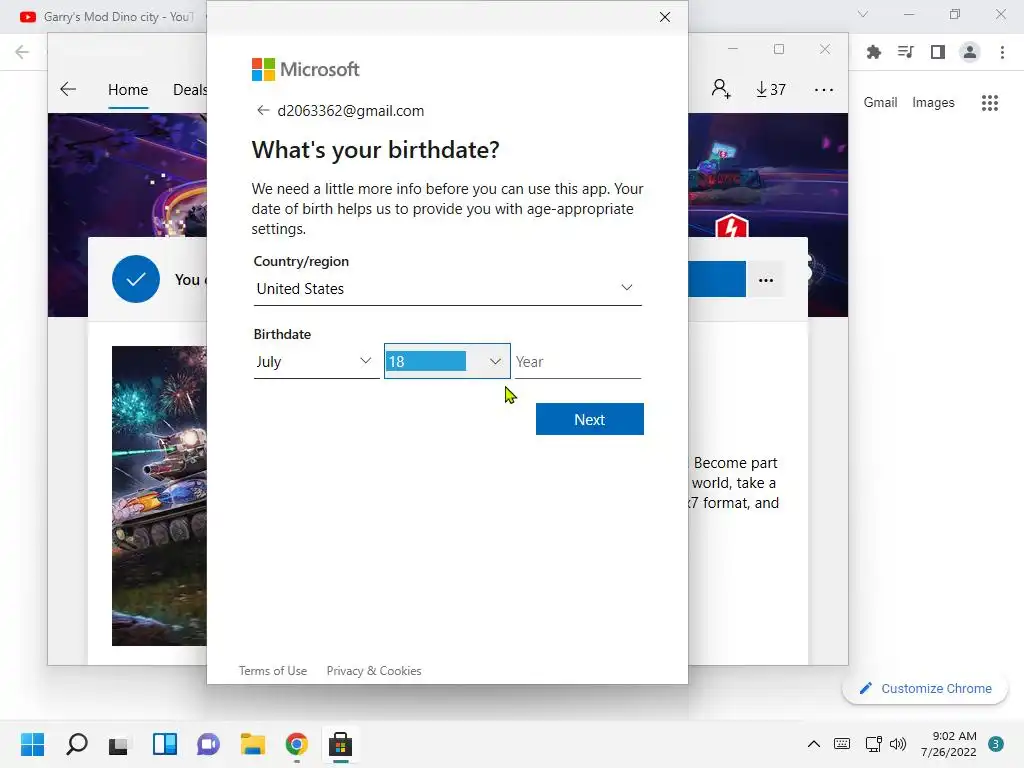
Task: Switch to Chrome from the taskbar
Action: pos(296,744)
